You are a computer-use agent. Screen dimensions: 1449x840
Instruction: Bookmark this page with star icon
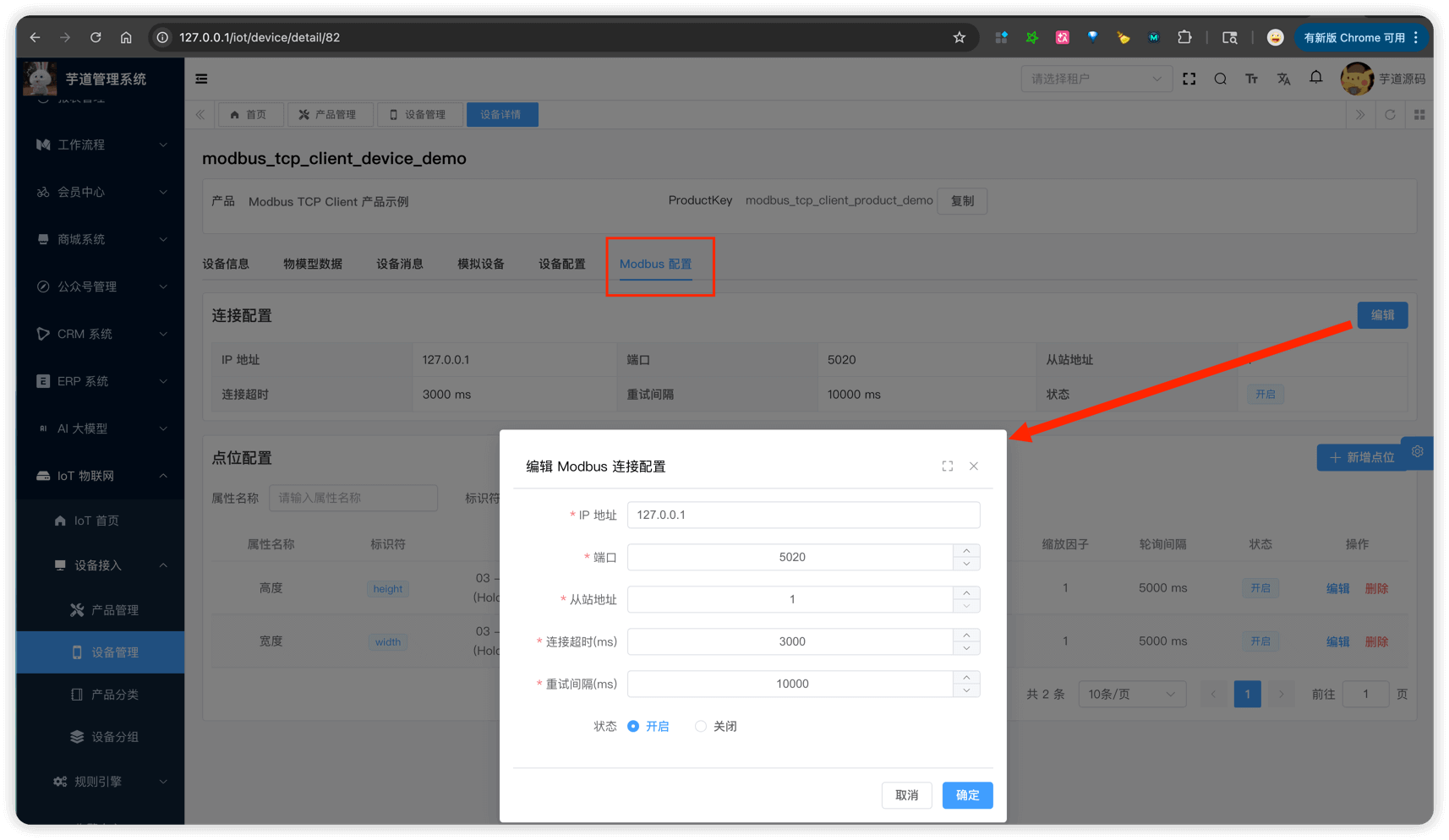pos(959,37)
